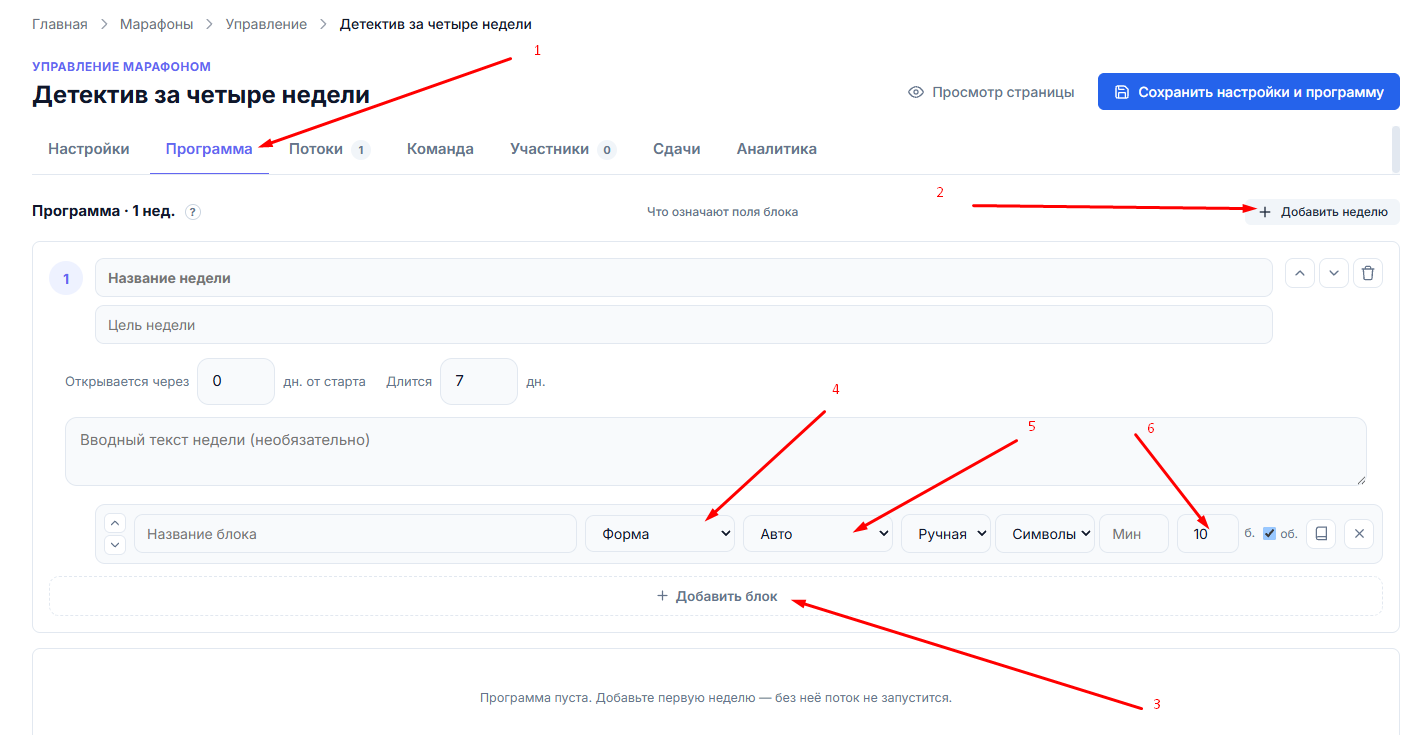The width and height of the screenshot is (1419, 735).
Task: Select the Программа tab
Action: click(x=209, y=149)
